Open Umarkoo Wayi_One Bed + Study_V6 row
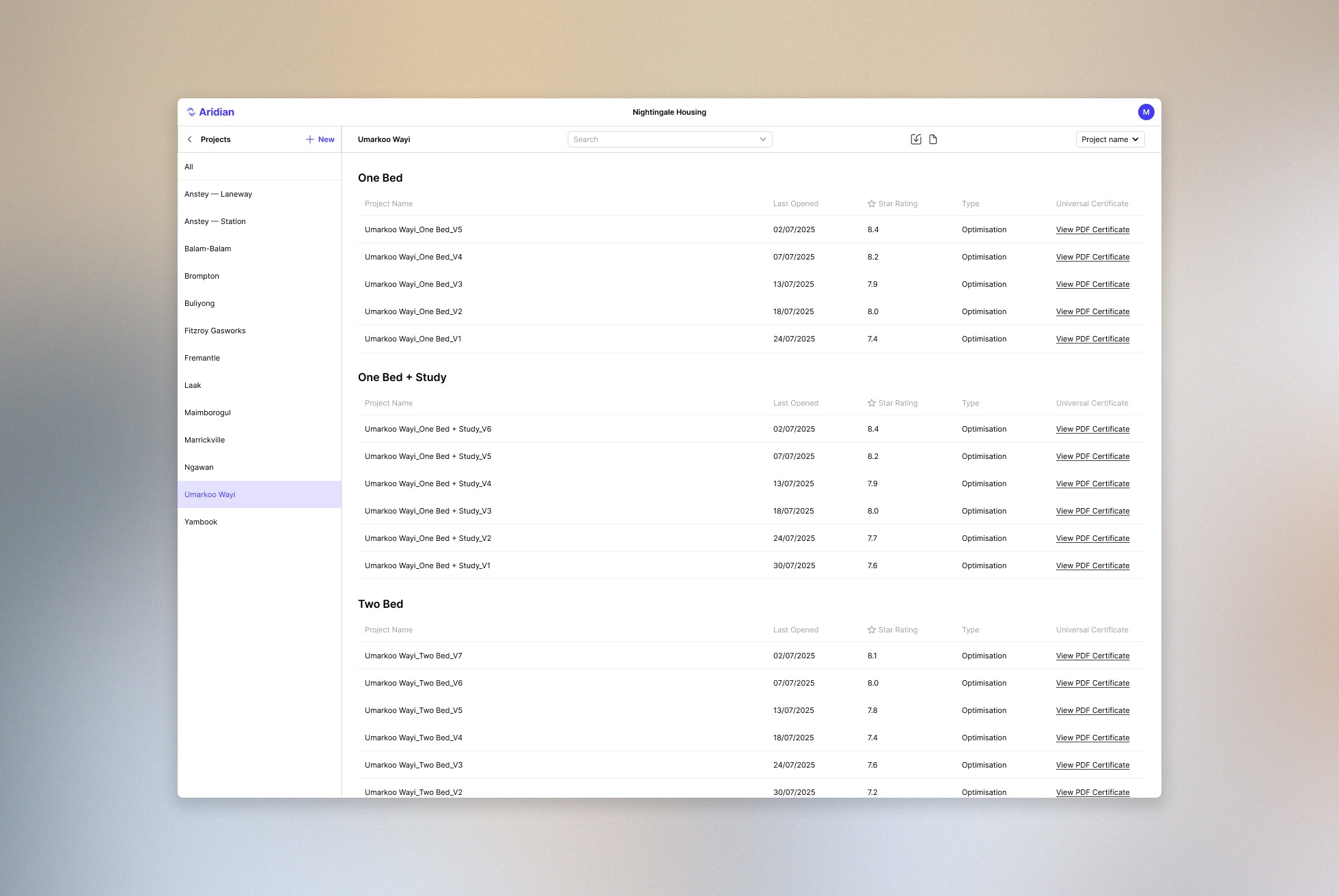This screenshot has width=1339, height=896. click(x=428, y=429)
